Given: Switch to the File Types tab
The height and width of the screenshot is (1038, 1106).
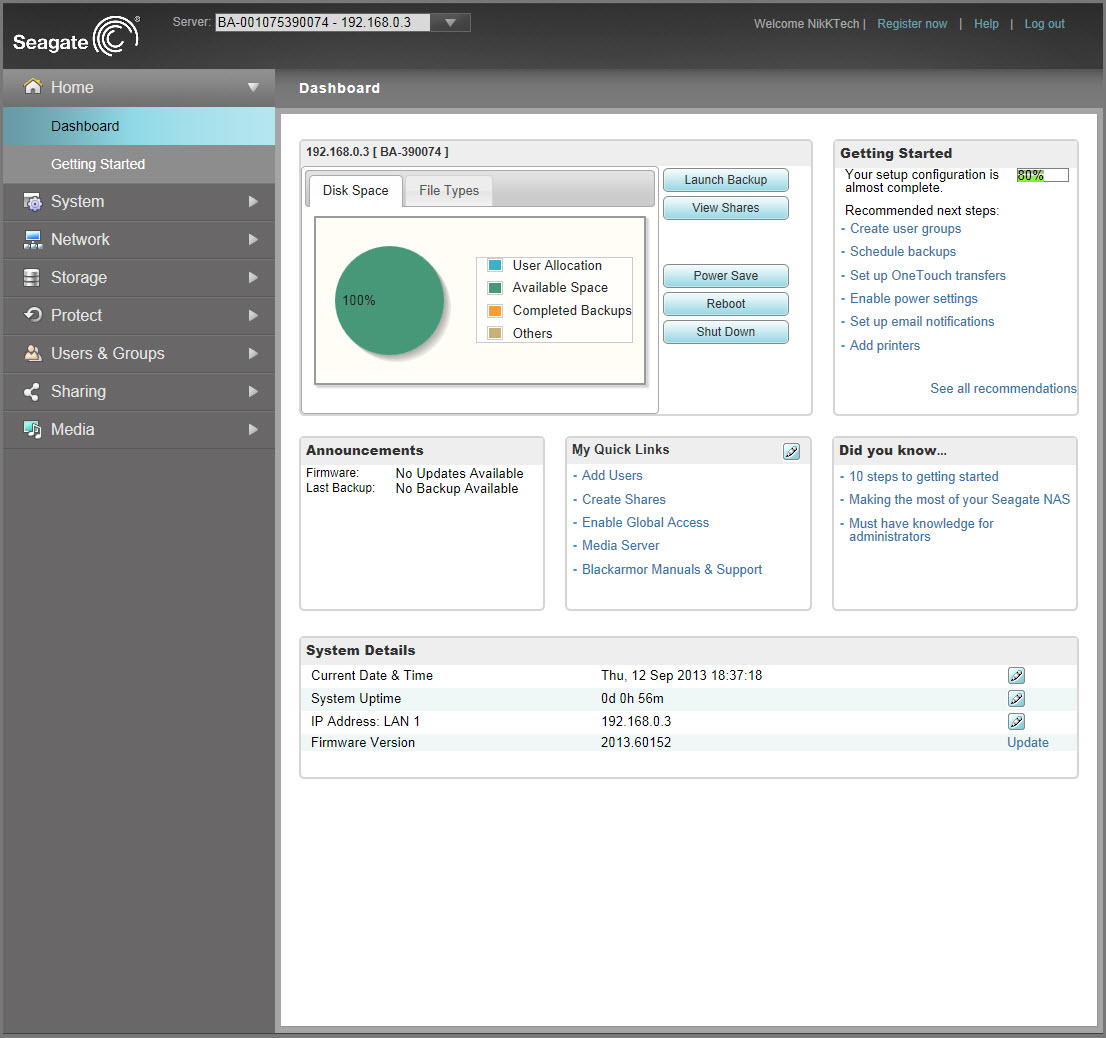Looking at the screenshot, I should pyautogui.click(x=449, y=190).
